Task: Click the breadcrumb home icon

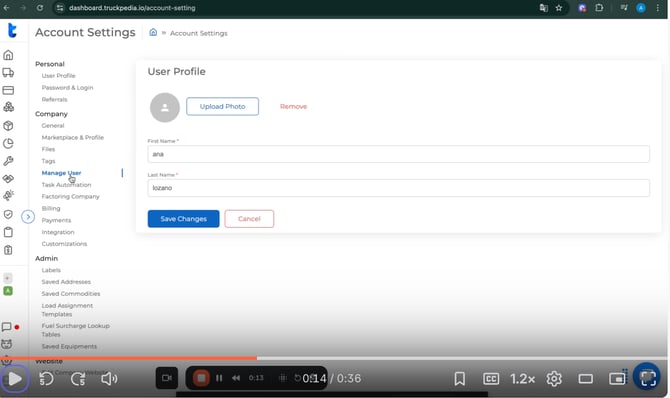Action: point(153,32)
